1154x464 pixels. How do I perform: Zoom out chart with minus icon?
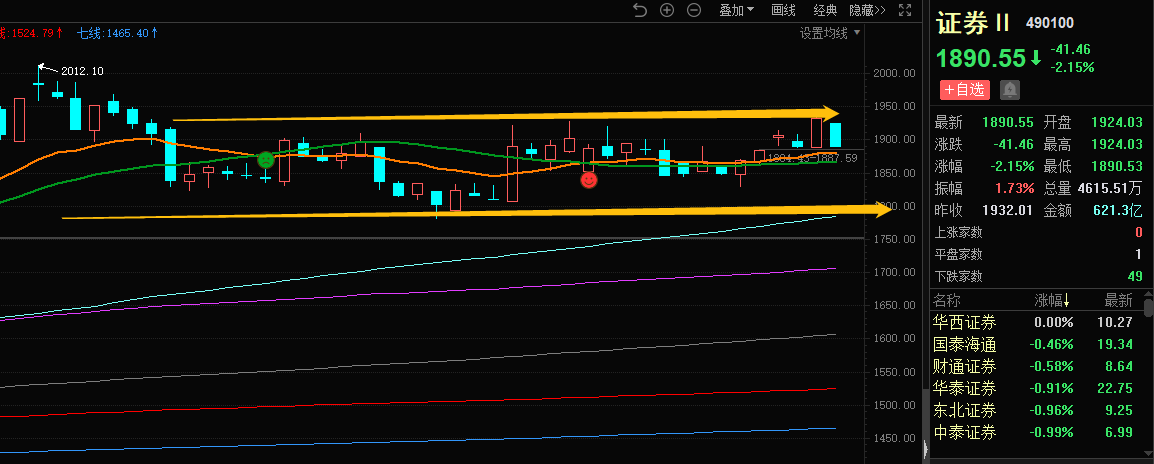(x=694, y=10)
